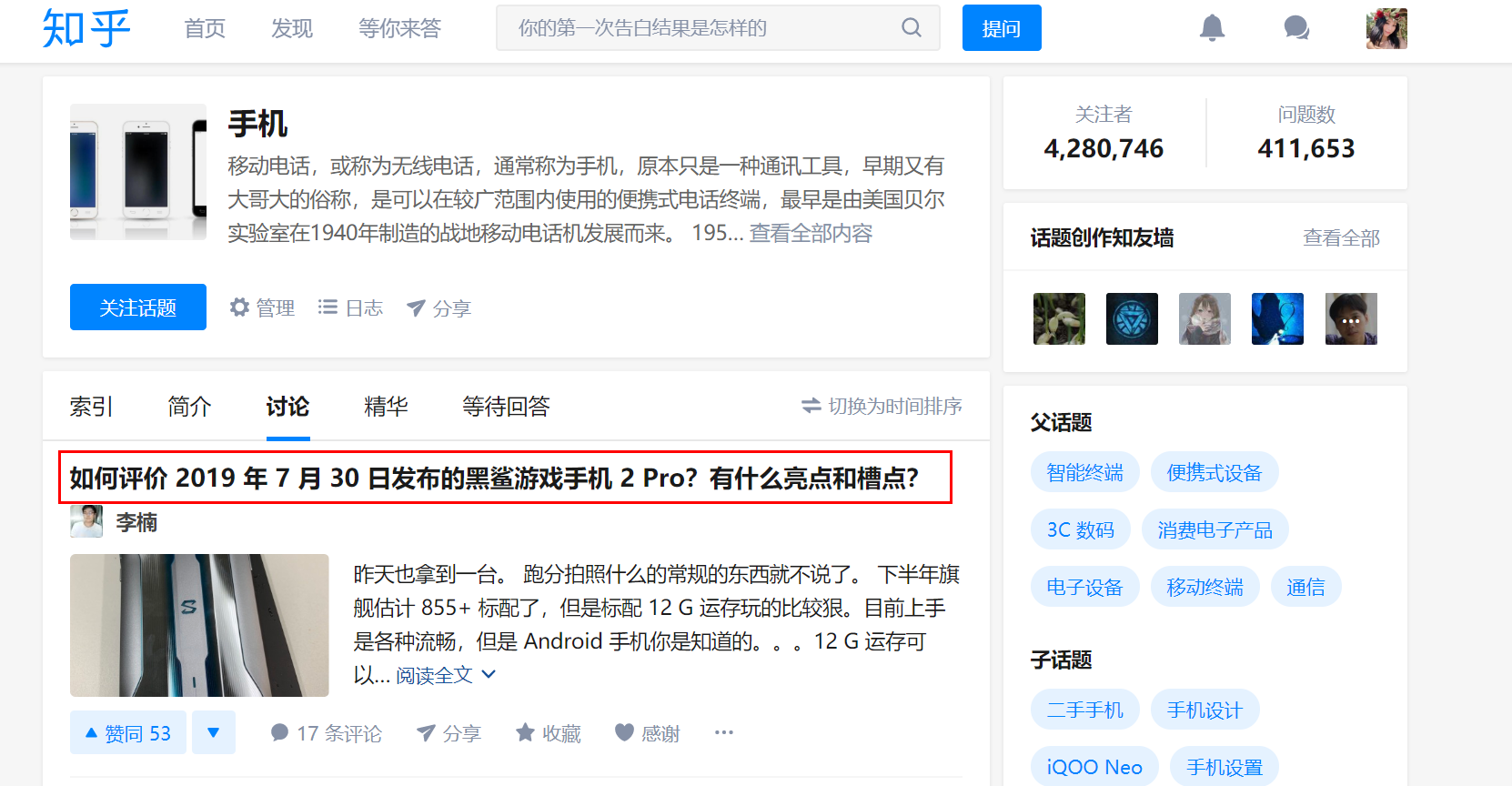Click the 手机 topic image
This screenshot has width=1512, height=786.
click(138, 172)
